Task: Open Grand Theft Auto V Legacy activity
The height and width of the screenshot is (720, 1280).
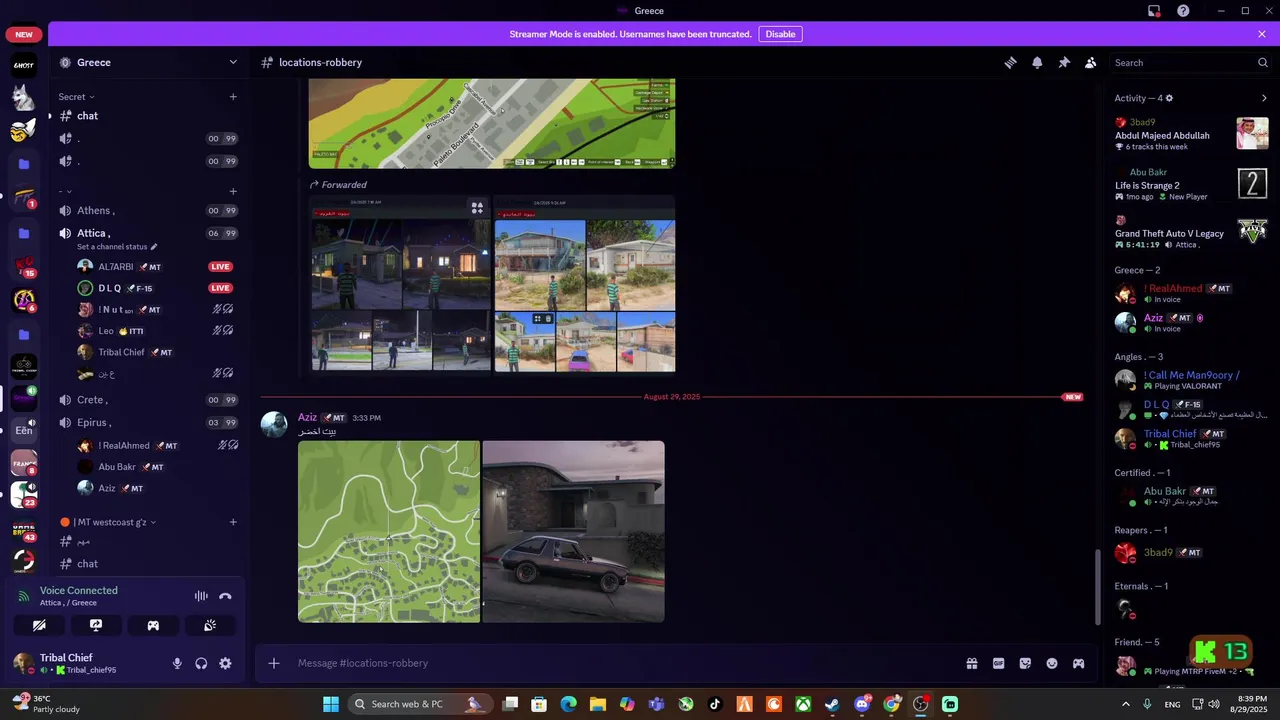Action: [x=1191, y=232]
